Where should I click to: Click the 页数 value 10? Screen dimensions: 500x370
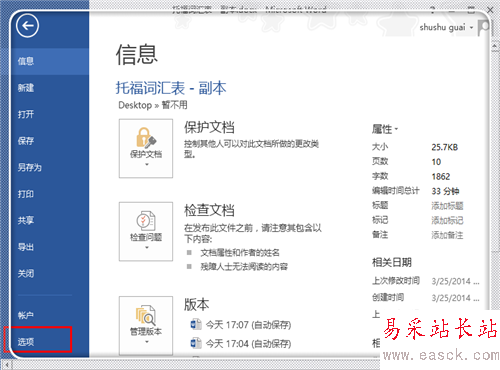coord(436,162)
